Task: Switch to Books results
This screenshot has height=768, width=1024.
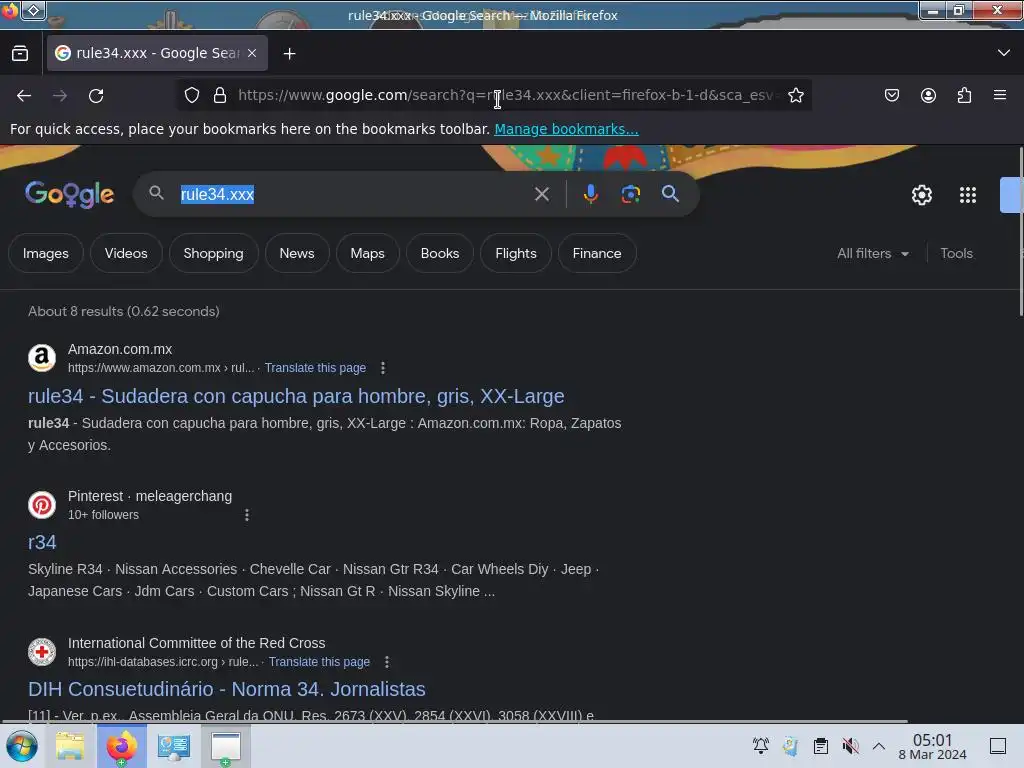Action: (440, 253)
